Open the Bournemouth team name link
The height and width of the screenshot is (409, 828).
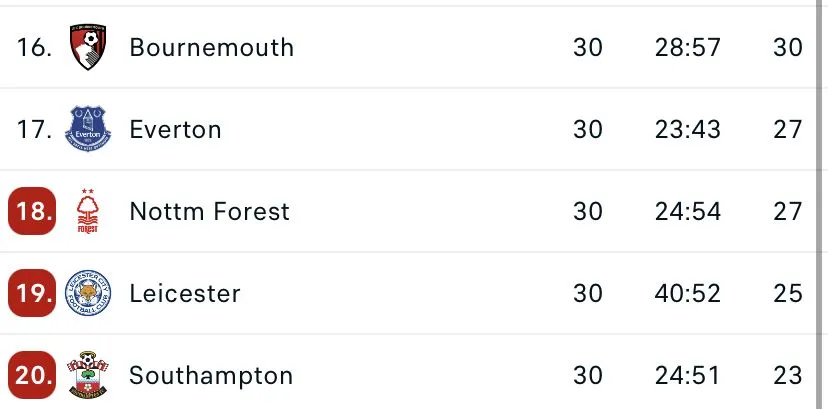point(212,47)
